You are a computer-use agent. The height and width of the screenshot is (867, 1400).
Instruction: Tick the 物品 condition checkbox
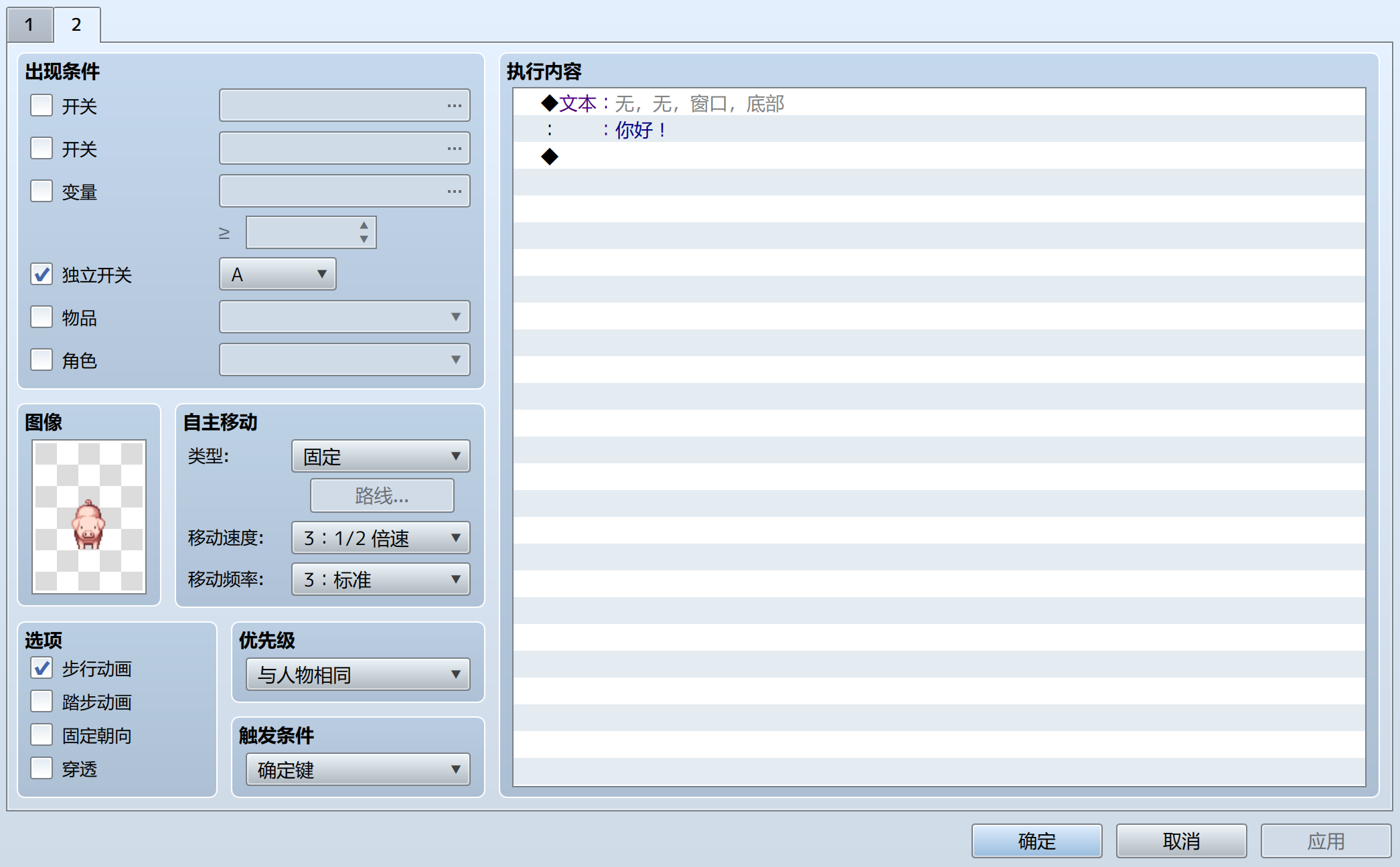click(x=42, y=317)
